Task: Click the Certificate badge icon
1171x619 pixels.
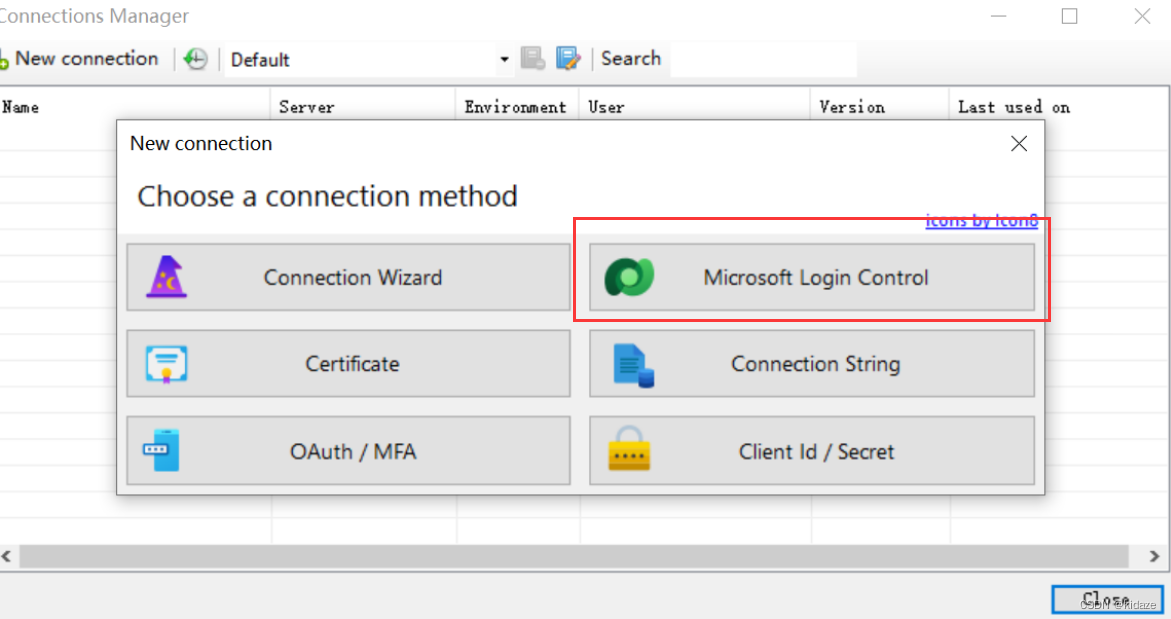Action: 167,363
